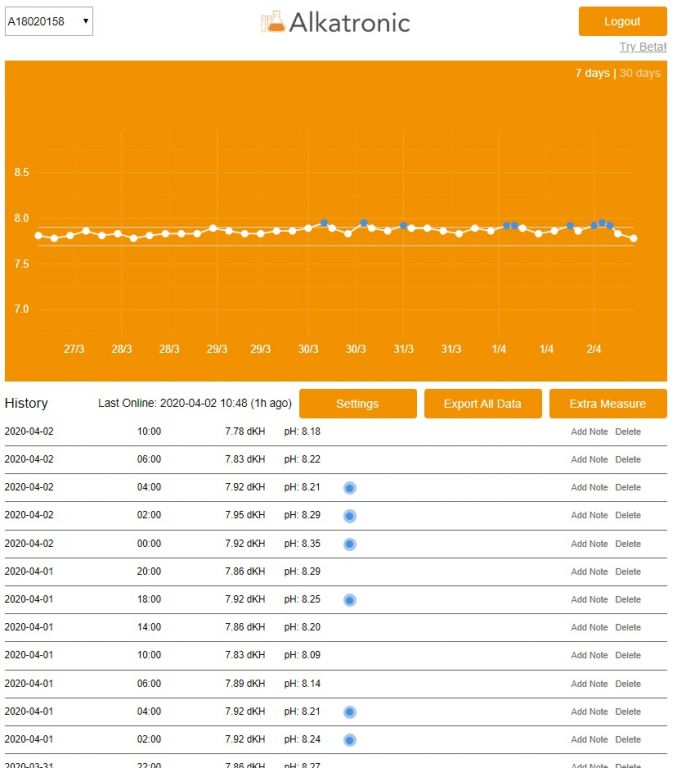
Task: Click blue dot icon on 2020-04-01 04:00 row
Action: tap(350, 712)
